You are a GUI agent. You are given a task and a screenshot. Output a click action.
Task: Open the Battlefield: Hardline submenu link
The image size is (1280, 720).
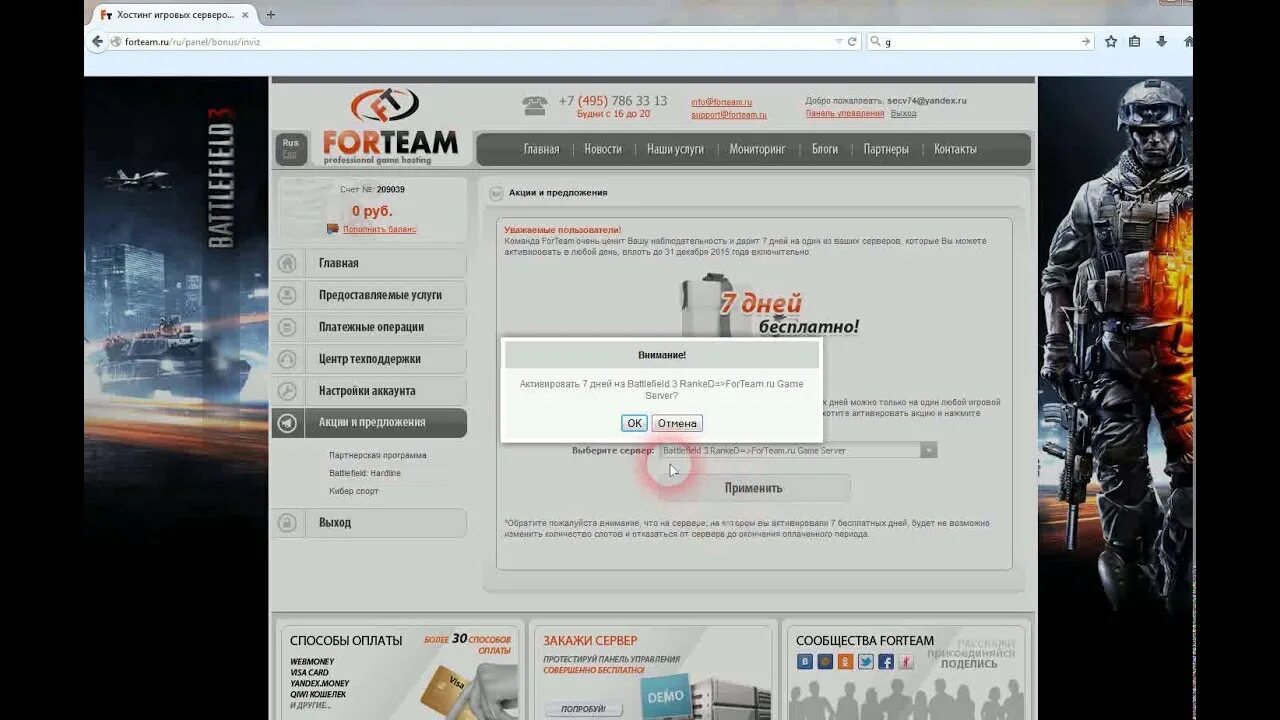point(365,473)
